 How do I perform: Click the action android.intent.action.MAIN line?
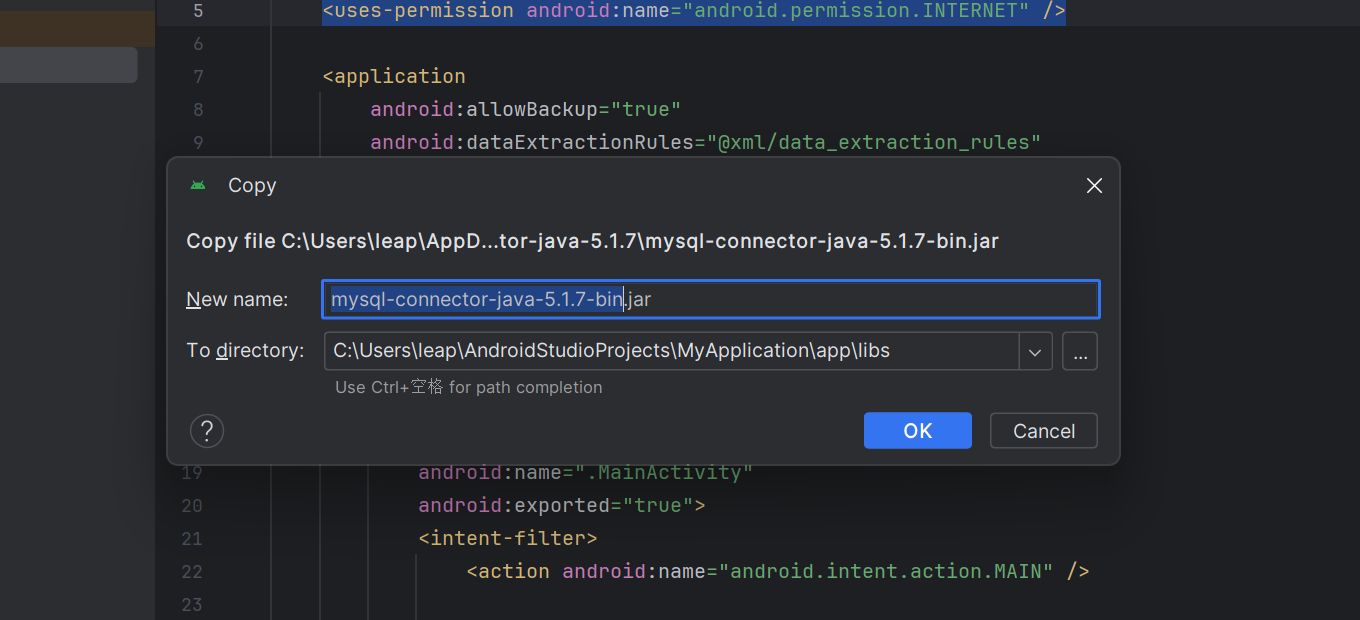coord(778,571)
